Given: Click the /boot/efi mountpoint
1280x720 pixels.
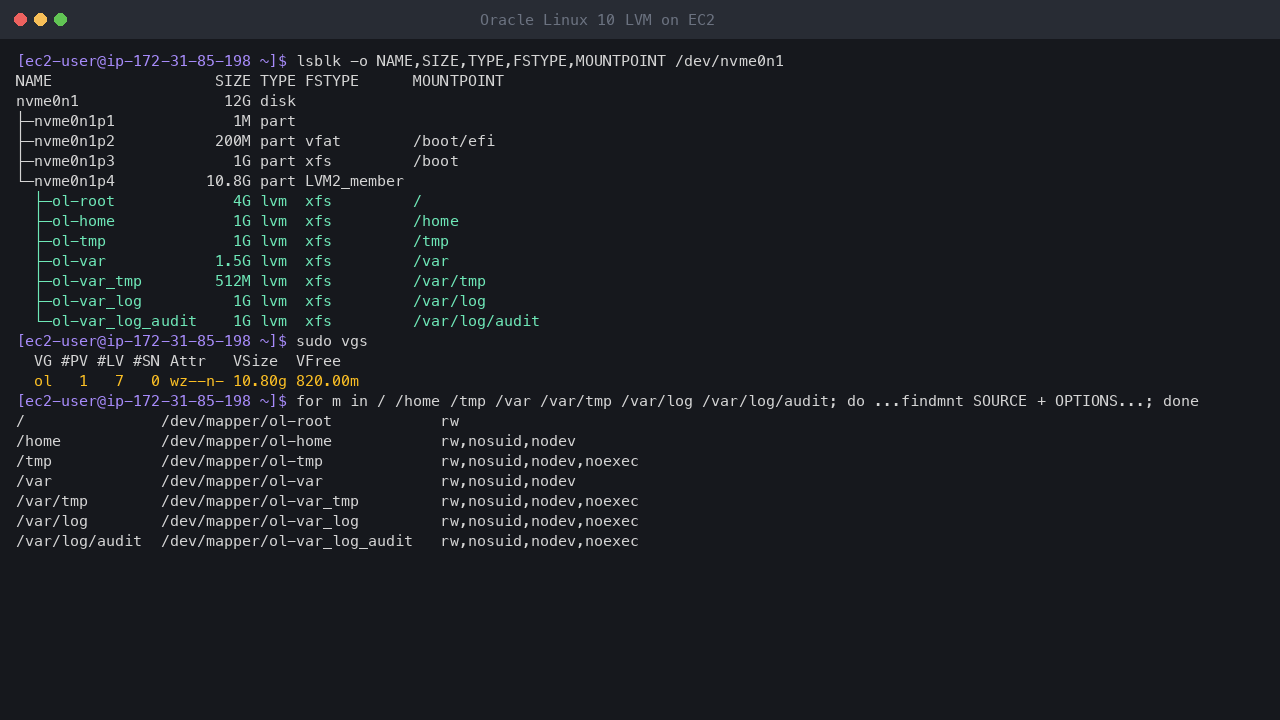Looking at the screenshot, I should 454,141.
